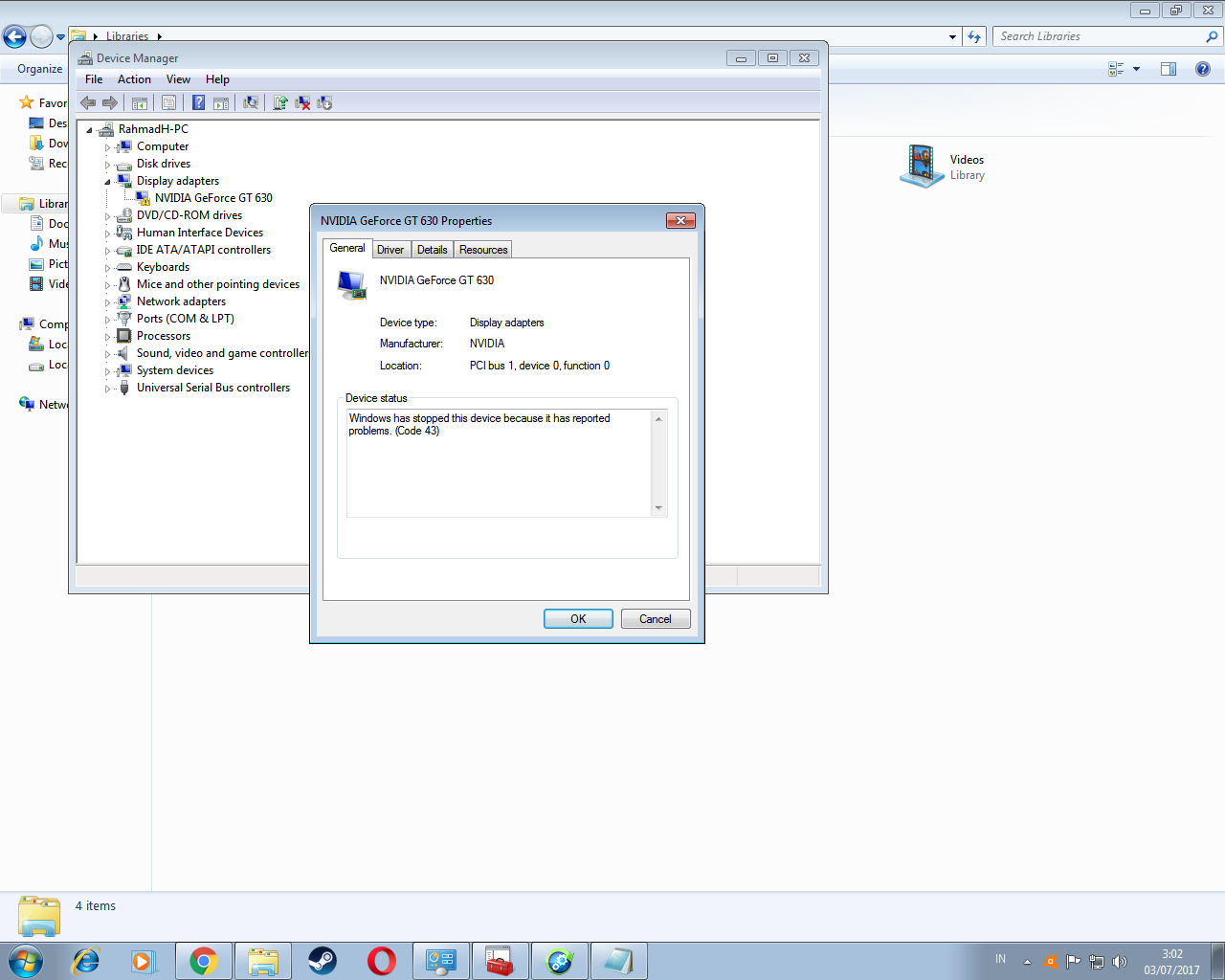Switch to the Resources tab
This screenshot has height=980, width=1225.
coord(483,250)
